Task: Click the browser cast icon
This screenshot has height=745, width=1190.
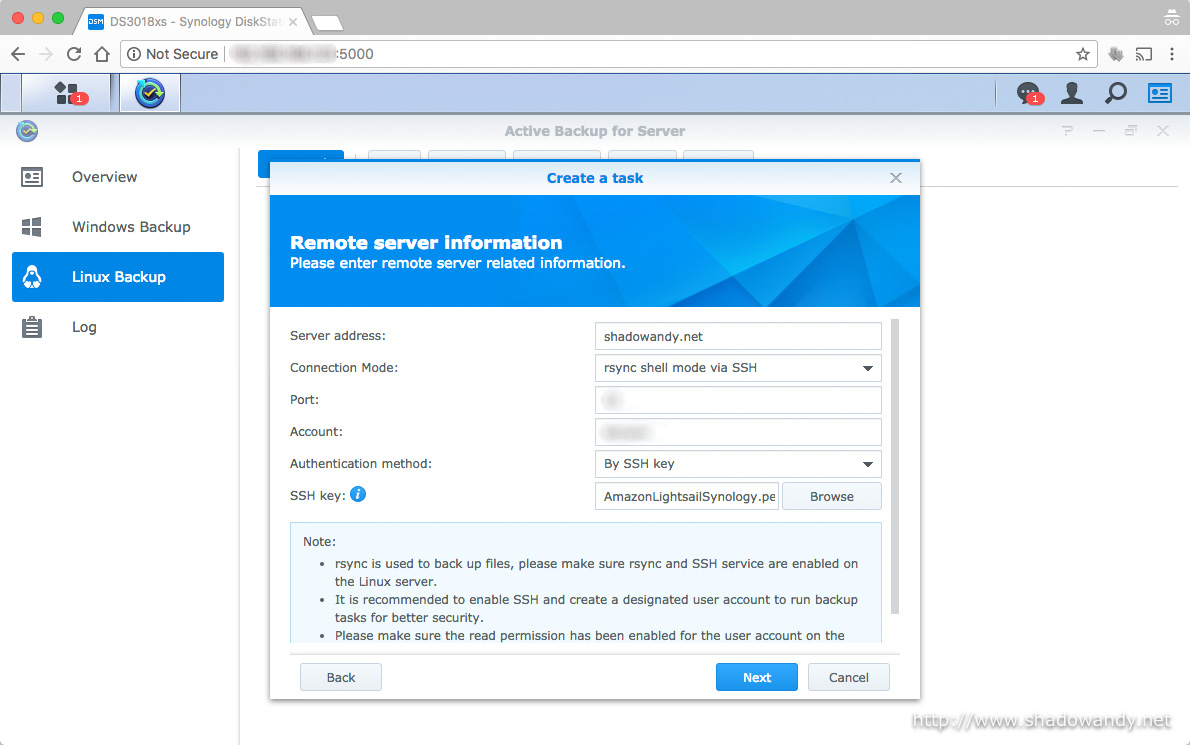Action: pyautogui.click(x=1144, y=54)
